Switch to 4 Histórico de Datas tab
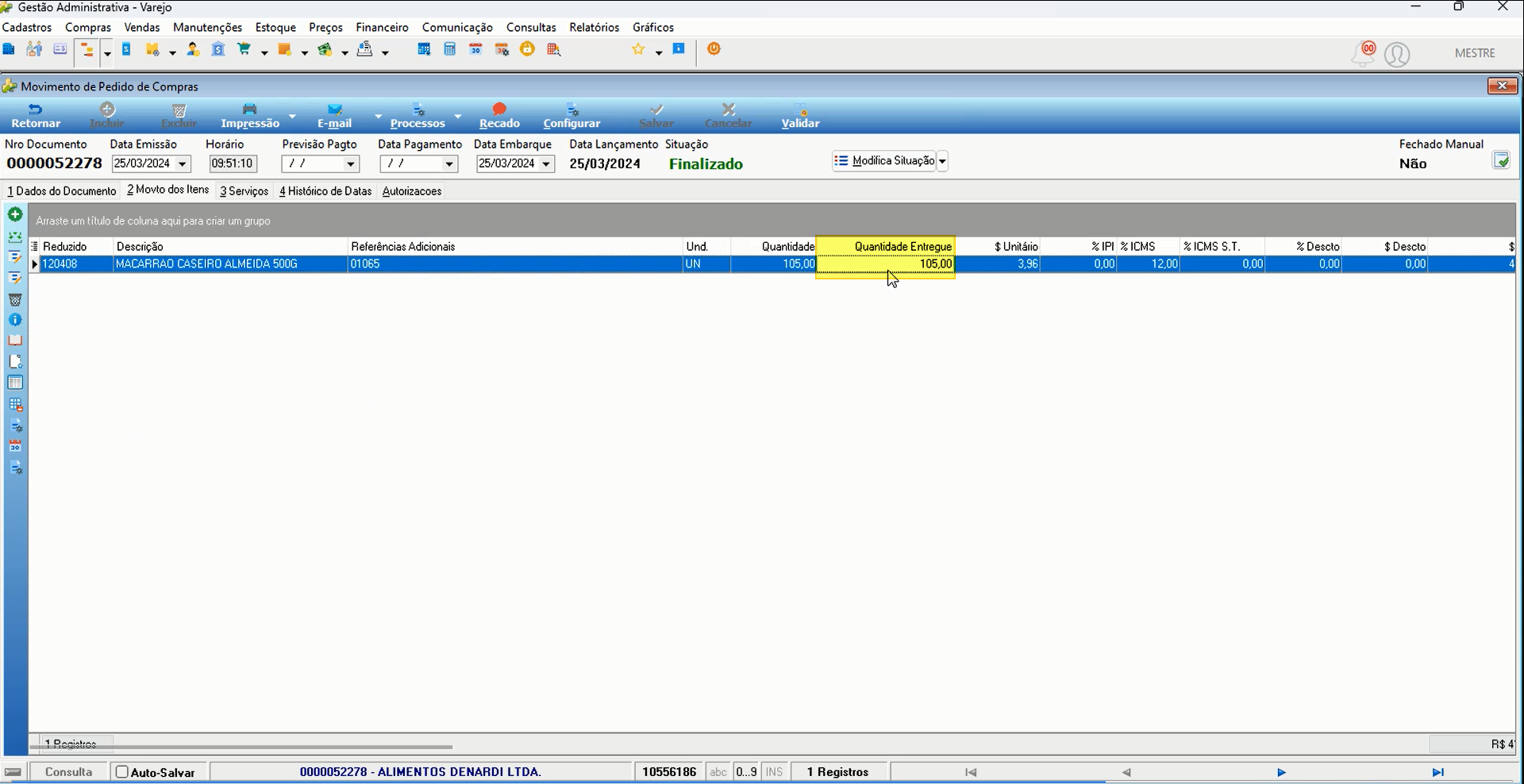 click(325, 191)
